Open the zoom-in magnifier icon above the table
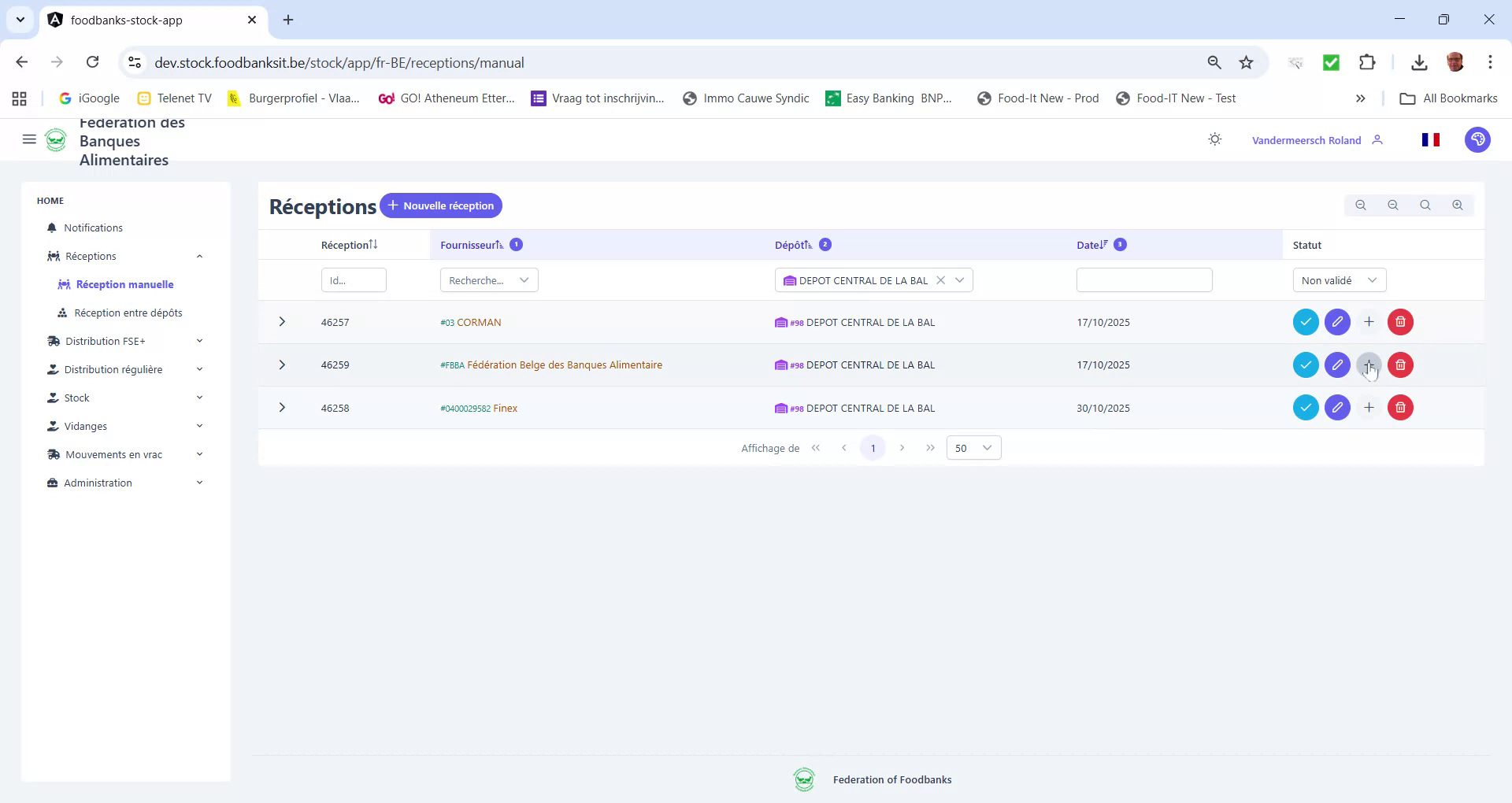Image resolution: width=1512 pixels, height=803 pixels. (x=1457, y=205)
